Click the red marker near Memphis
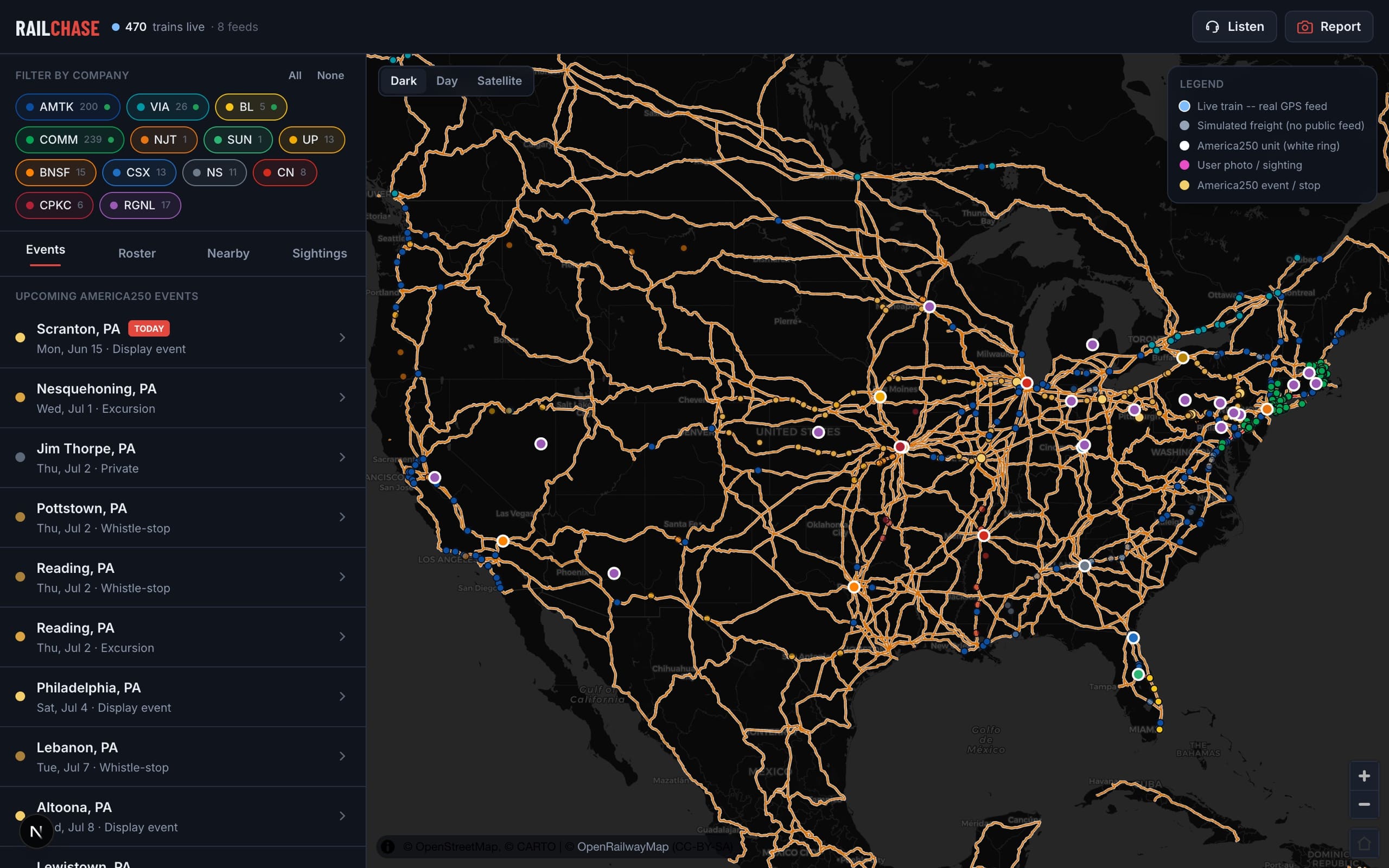Viewport: 1389px width, 868px height. [x=983, y=535]
